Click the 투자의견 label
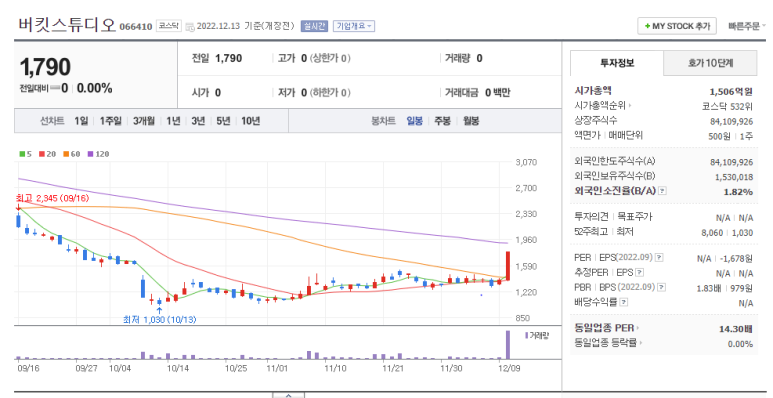The width and height of the screenshot is (773, 398). [591, 217]
